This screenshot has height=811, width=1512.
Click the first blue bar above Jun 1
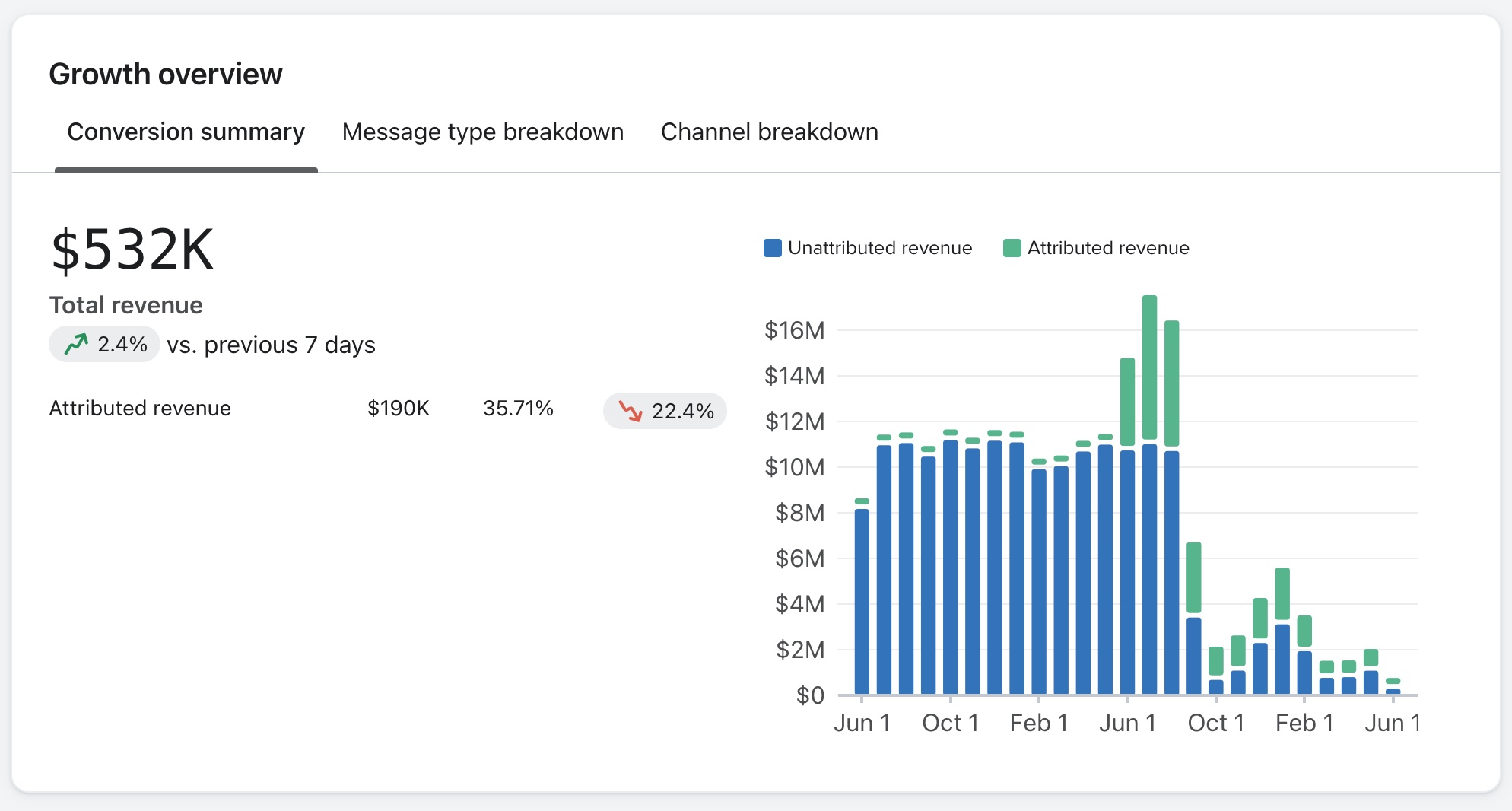click(862, 601)
